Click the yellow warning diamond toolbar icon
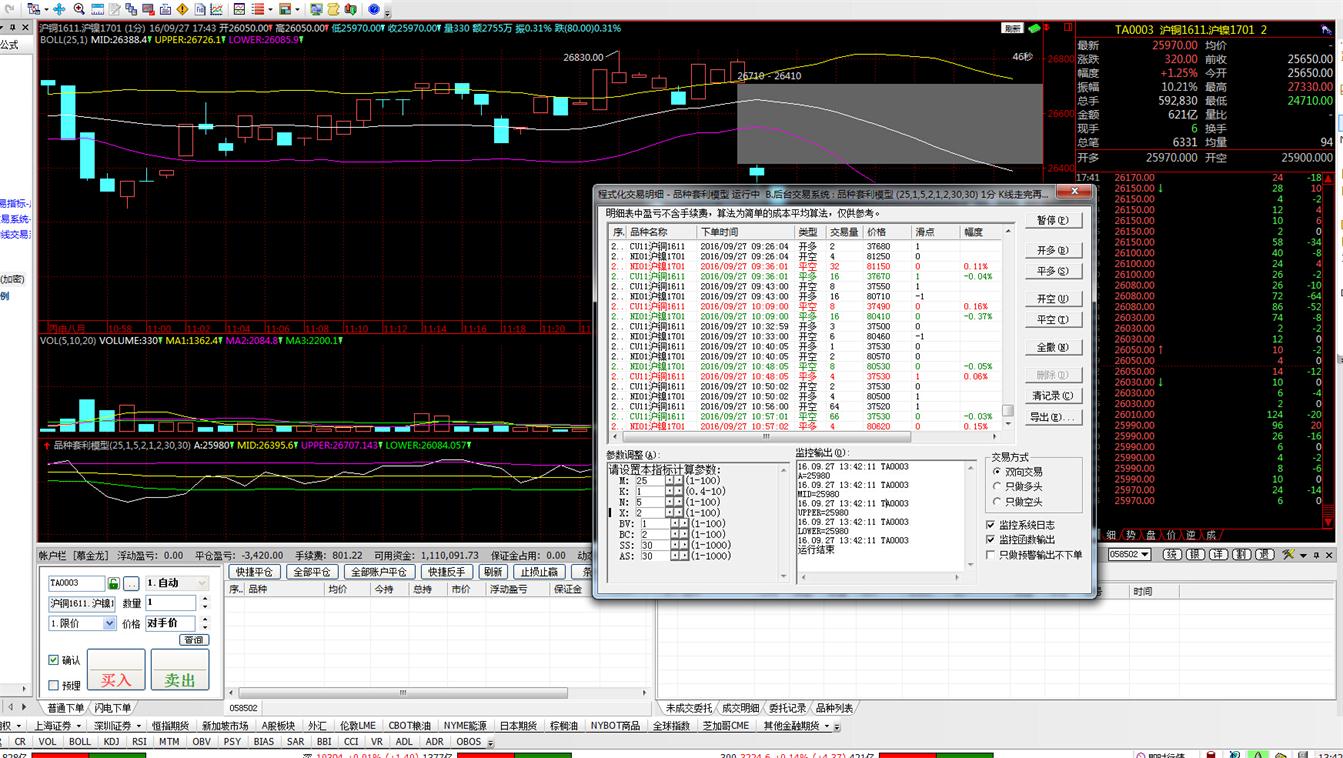This screenshot has width=1343, height=758. pos(182,9)
